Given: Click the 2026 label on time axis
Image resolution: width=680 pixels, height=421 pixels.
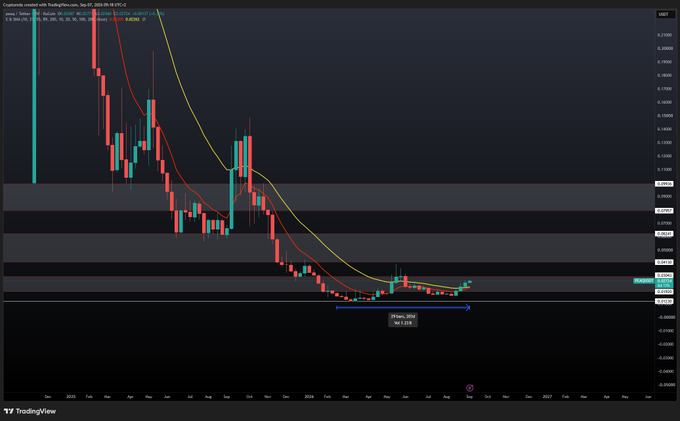Looking at the screenshot, I should click(x=309, y=397).
